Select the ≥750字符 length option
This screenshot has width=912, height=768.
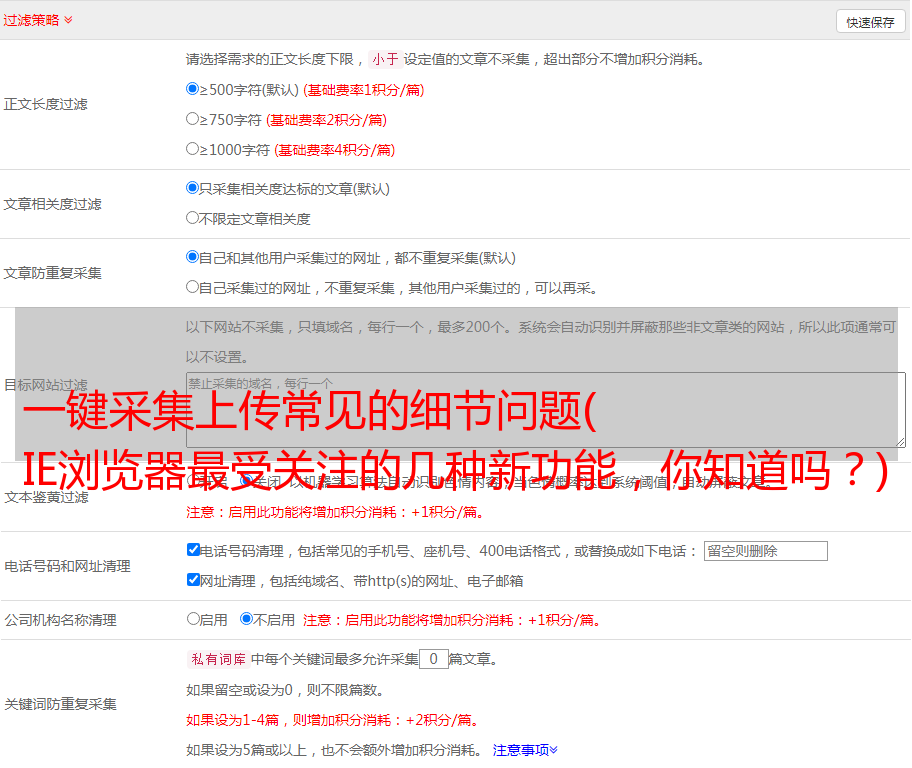click(x=192, y=119)
